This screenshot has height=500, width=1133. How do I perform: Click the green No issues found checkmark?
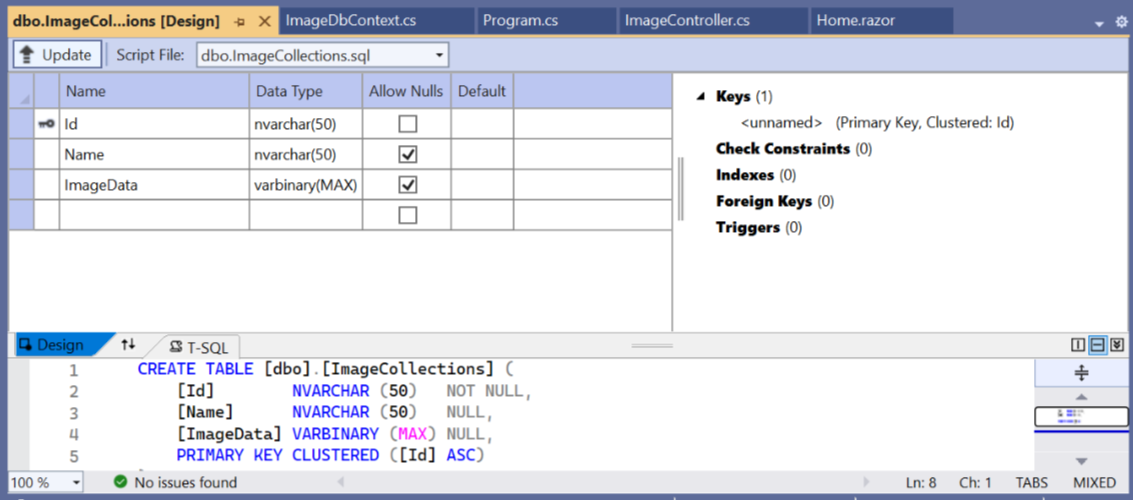121,482
